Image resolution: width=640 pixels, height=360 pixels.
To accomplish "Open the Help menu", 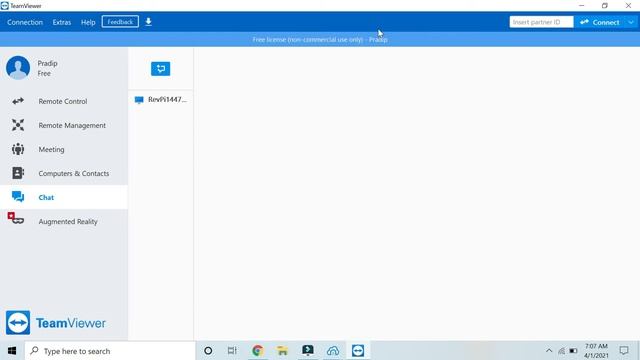I will [88, 22].
